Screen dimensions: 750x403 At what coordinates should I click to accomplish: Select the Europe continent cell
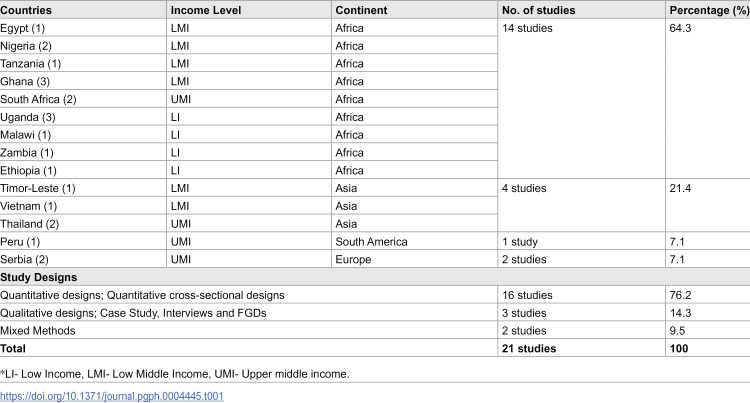tap(353, 260)
